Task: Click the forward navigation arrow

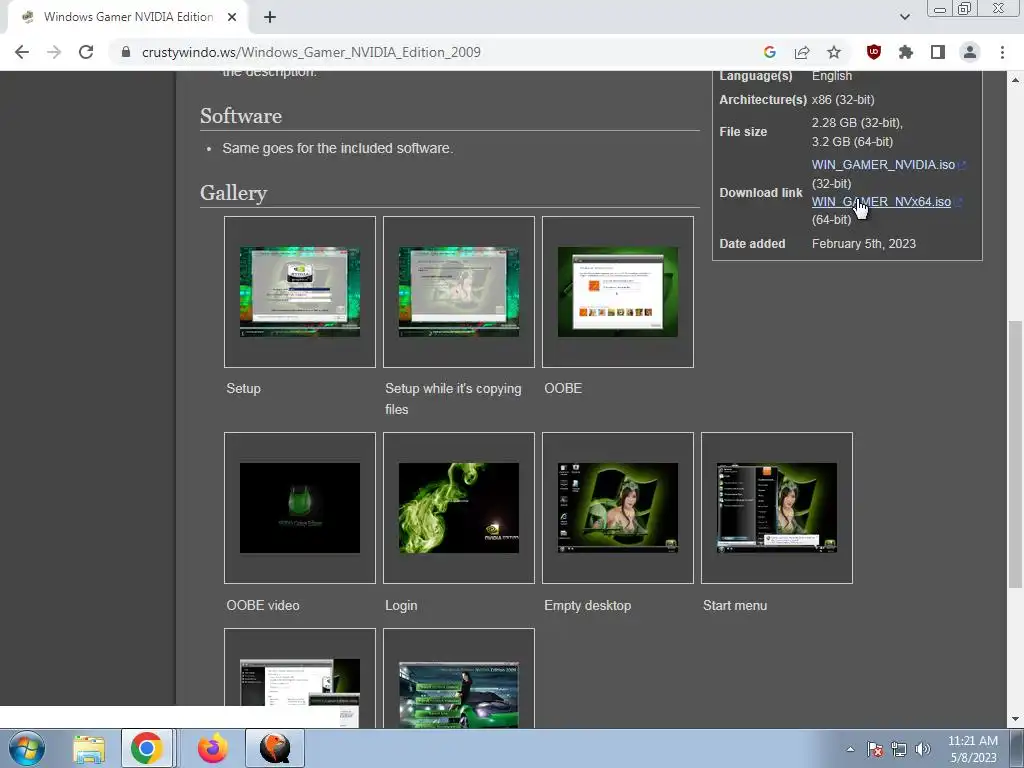Action: coord(54,52)
